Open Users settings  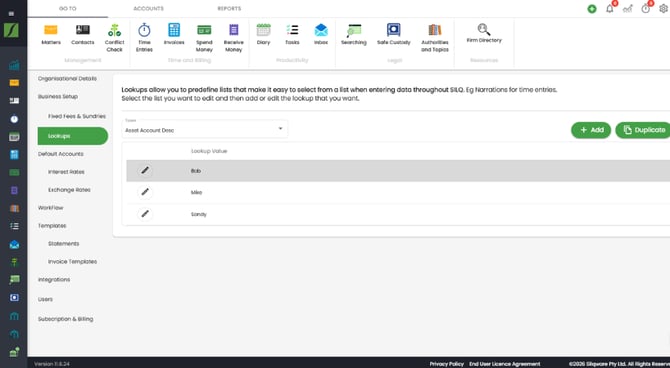45,299
